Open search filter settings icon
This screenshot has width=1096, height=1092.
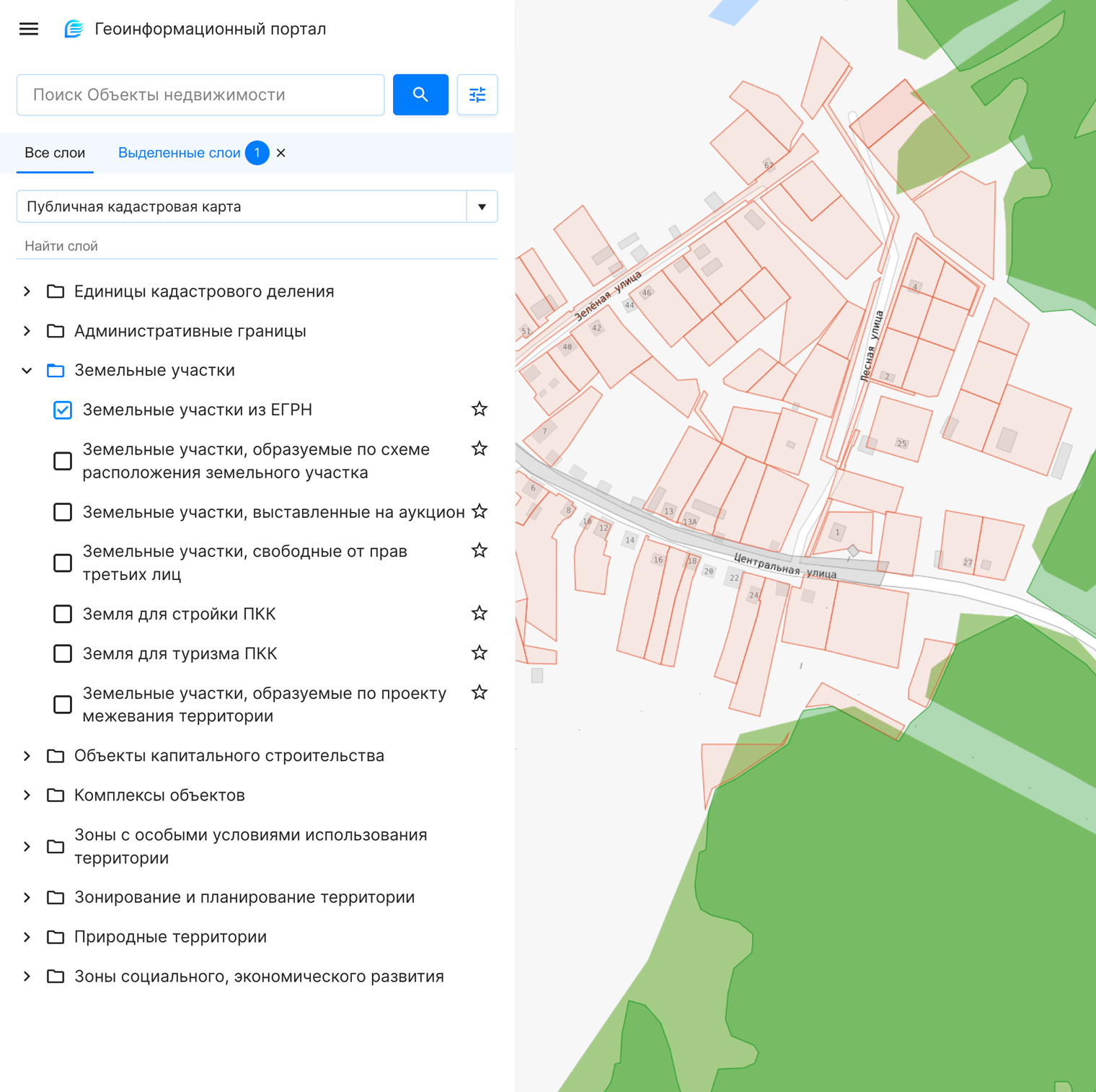(477, 94)
